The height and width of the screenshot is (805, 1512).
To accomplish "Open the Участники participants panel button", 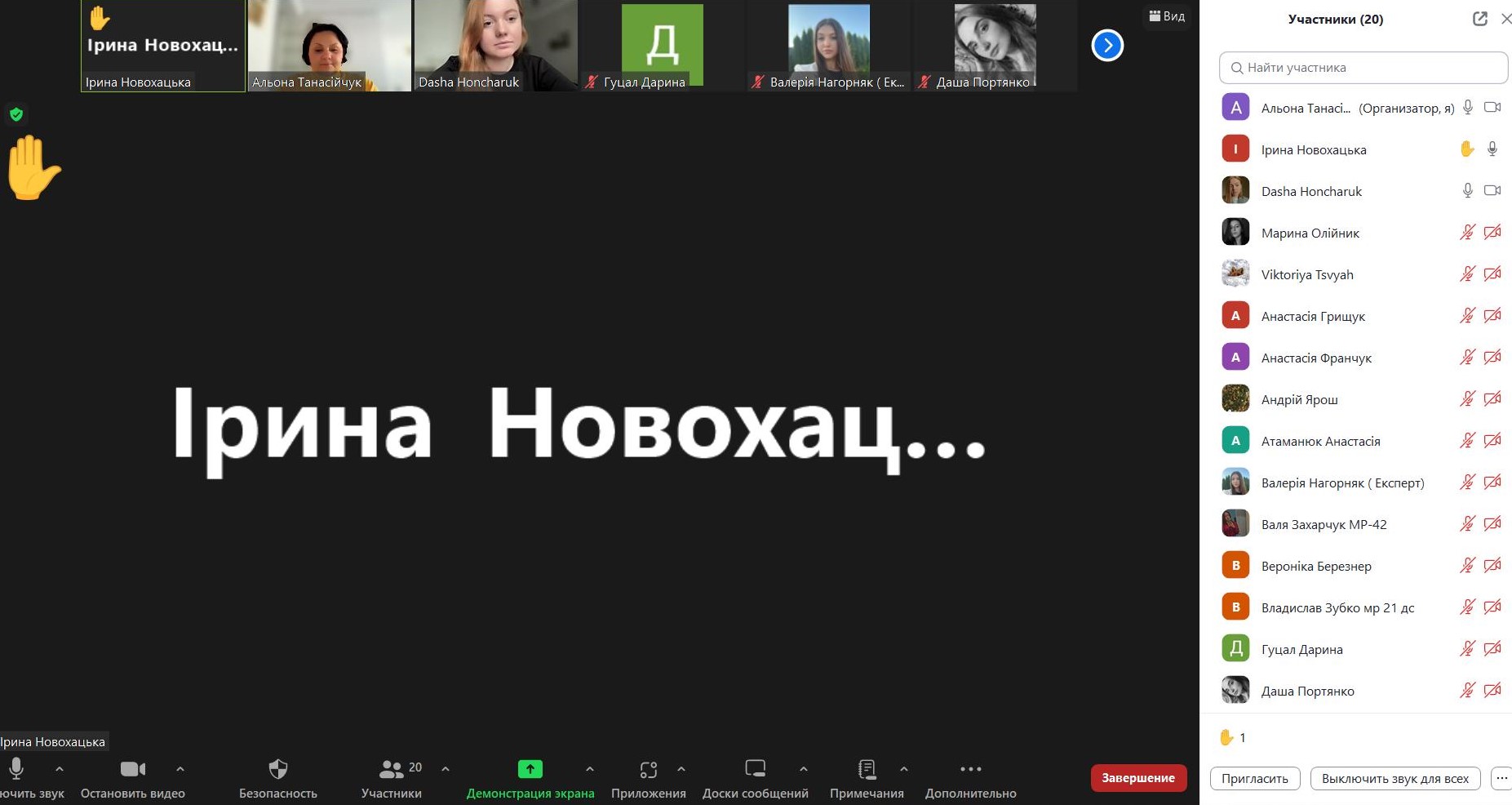I will pyautogui.click(x=392, y=769).
